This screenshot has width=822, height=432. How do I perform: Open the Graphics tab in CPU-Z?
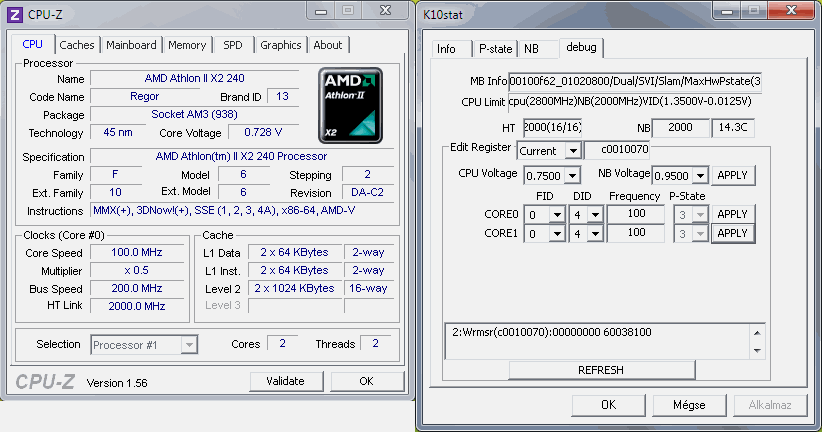click(x=280, y=45)
